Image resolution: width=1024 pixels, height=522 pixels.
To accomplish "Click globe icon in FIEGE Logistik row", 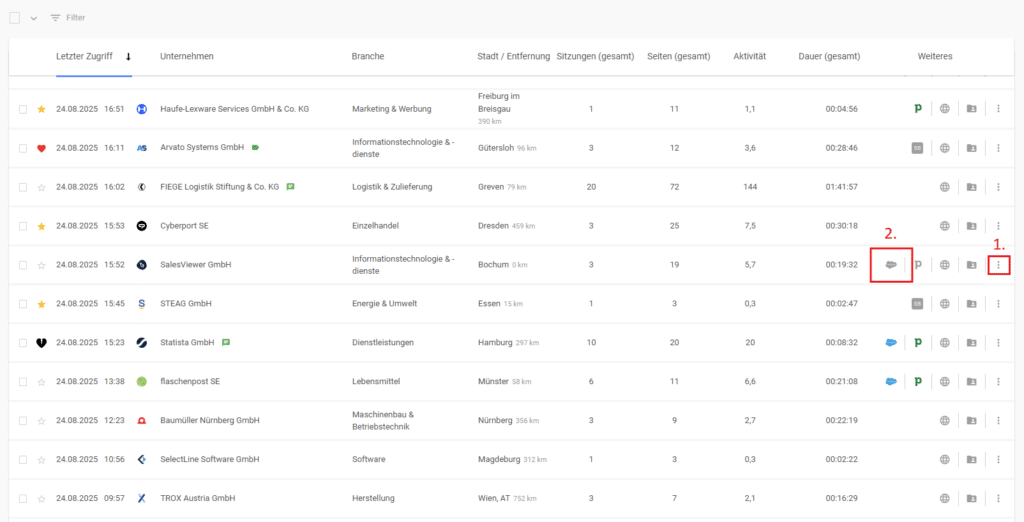I will [944, 187].
